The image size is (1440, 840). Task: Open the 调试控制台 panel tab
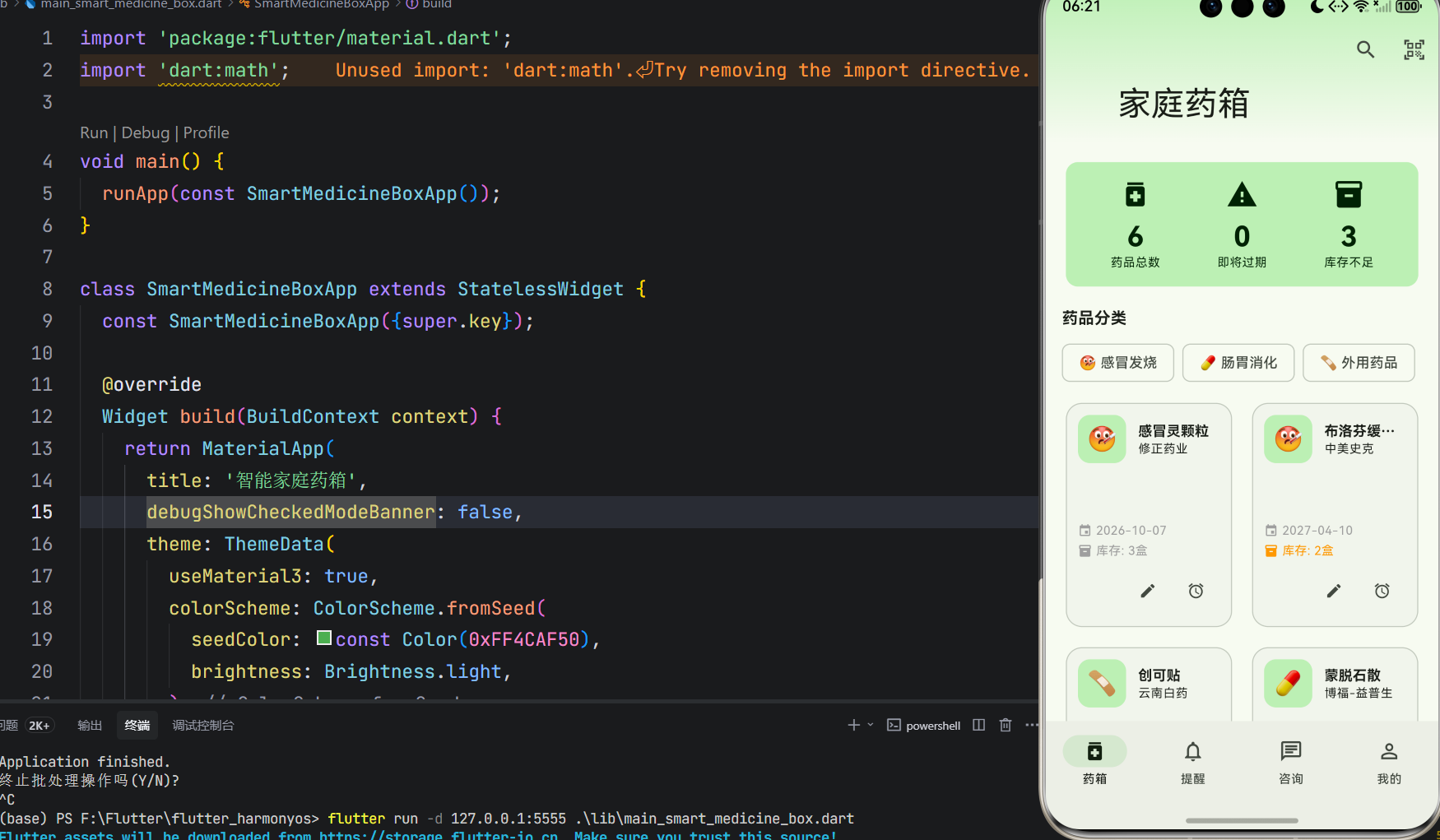pos(203,725)
